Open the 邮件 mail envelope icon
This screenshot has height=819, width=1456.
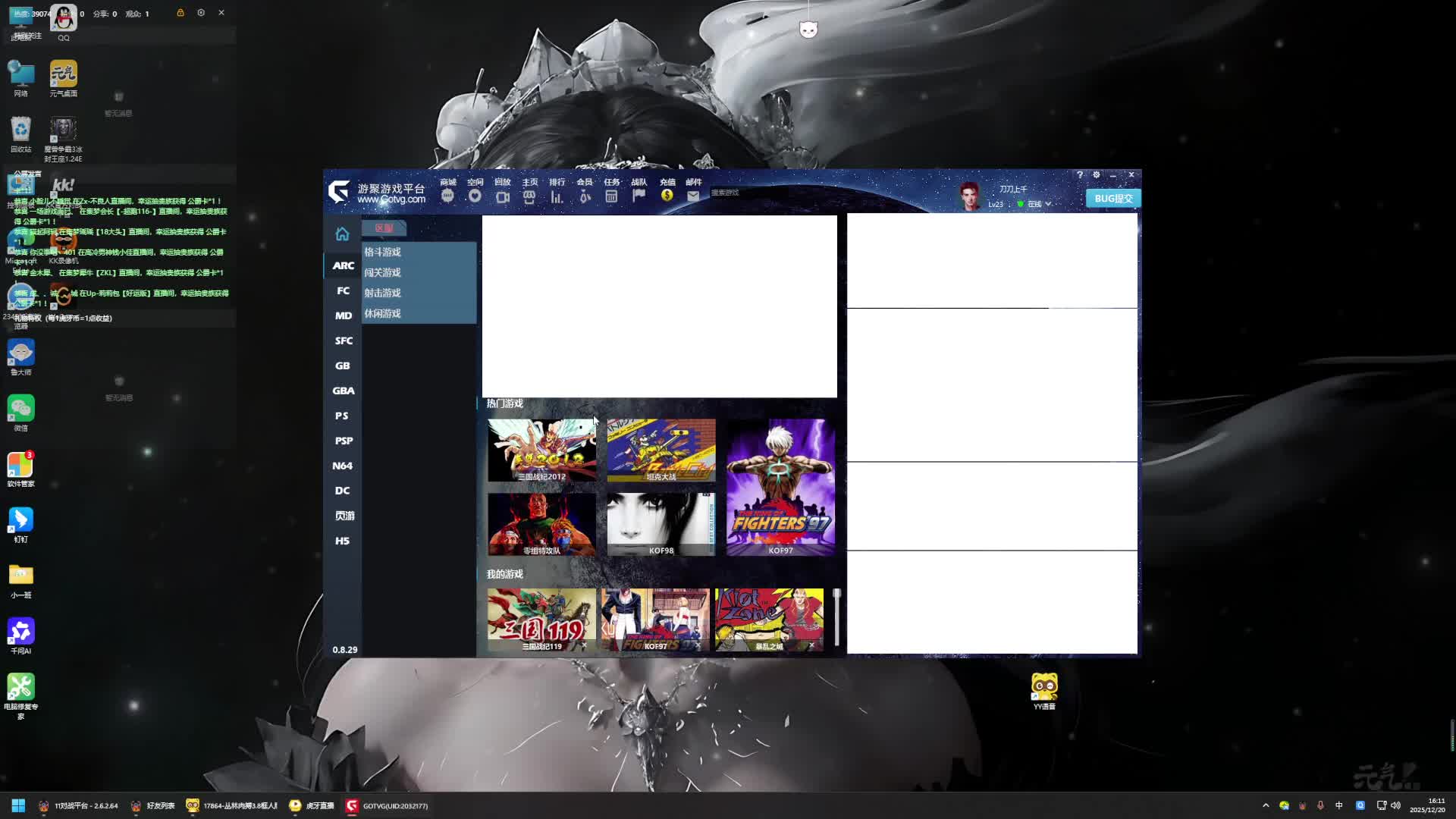tap(693, 196)
